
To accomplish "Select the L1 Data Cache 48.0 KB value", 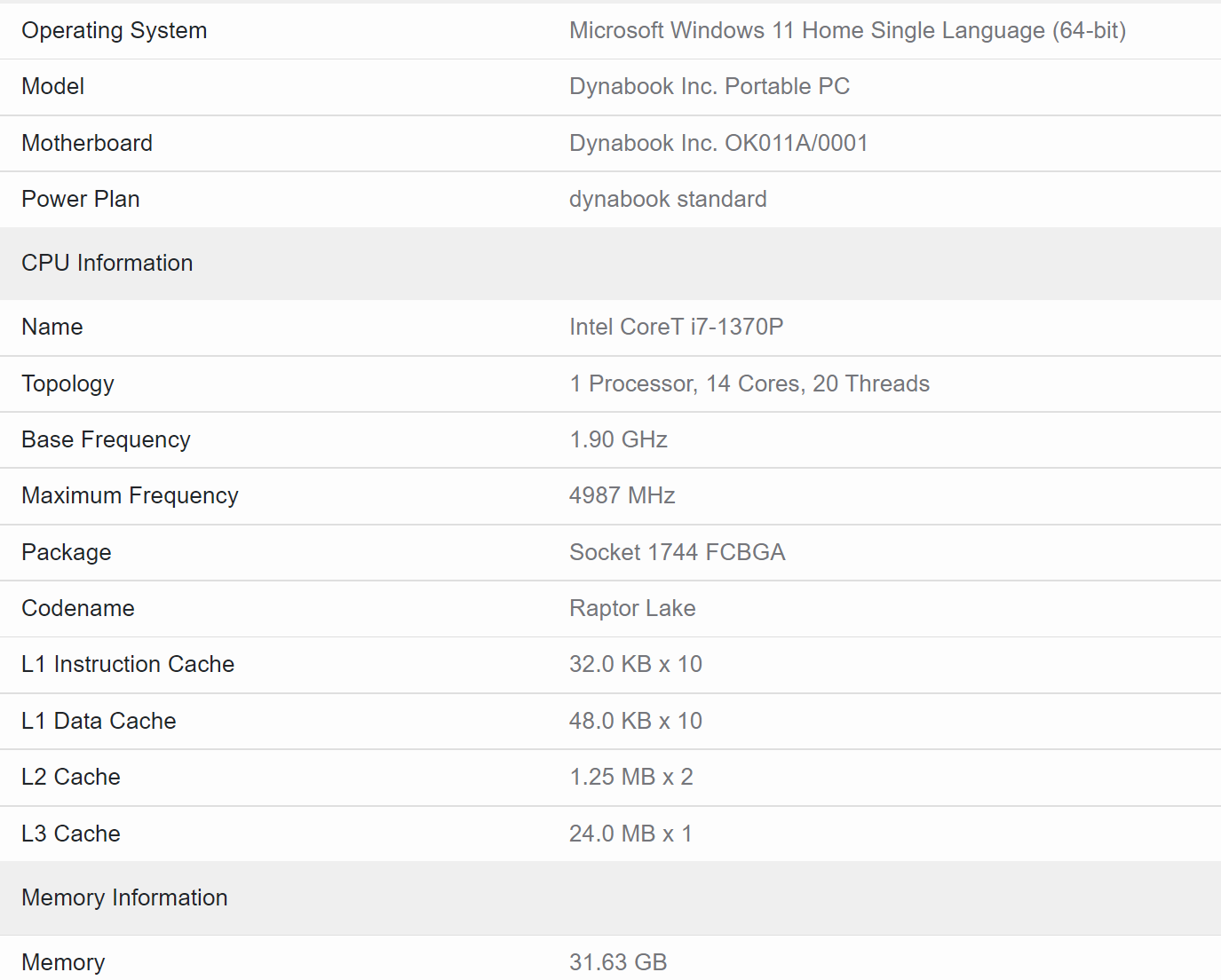I will [x=635, y=721].
